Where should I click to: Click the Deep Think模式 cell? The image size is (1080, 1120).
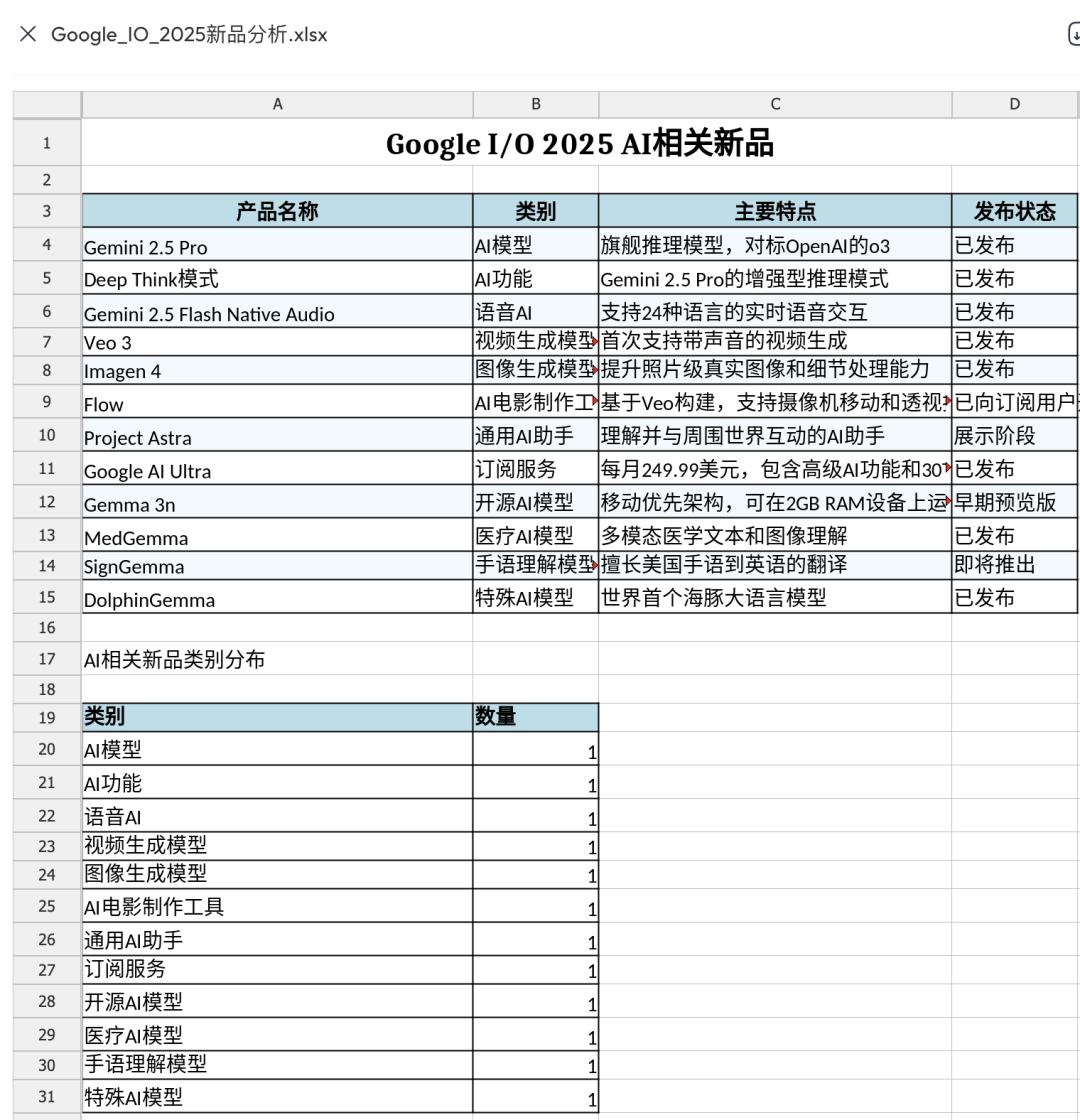277,278
